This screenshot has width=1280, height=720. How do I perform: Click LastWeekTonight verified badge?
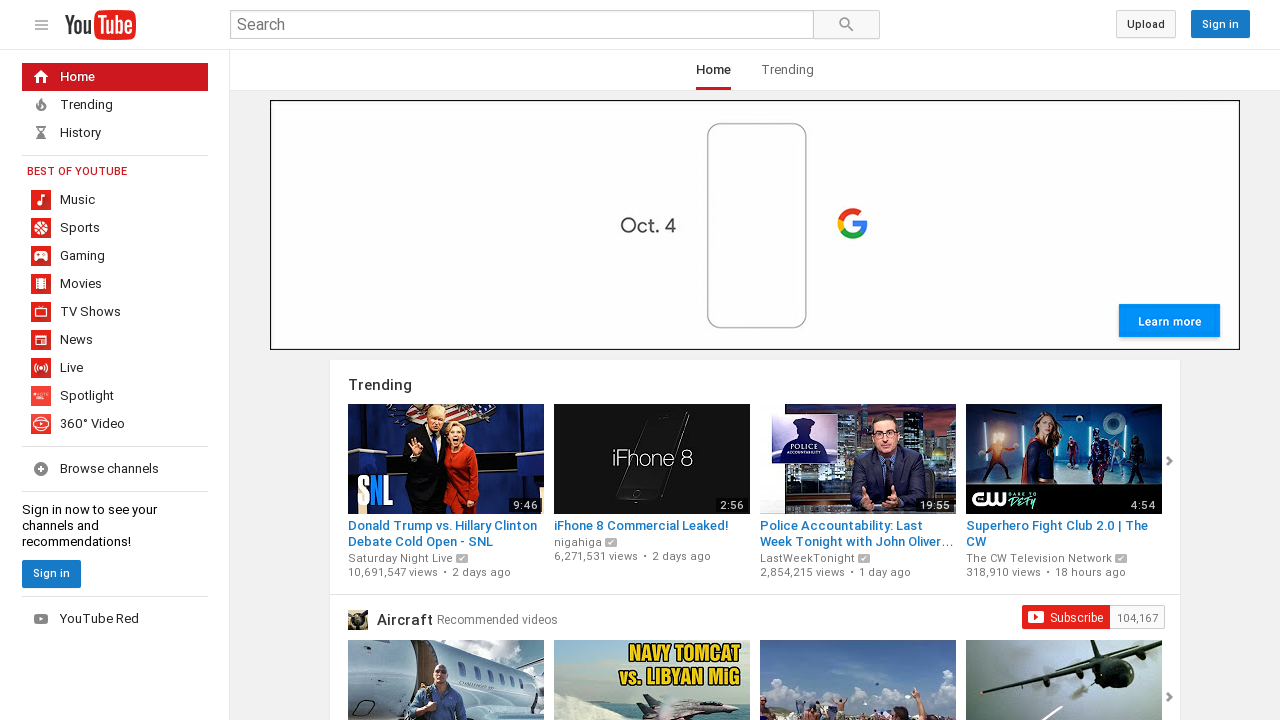coord(864,559)
